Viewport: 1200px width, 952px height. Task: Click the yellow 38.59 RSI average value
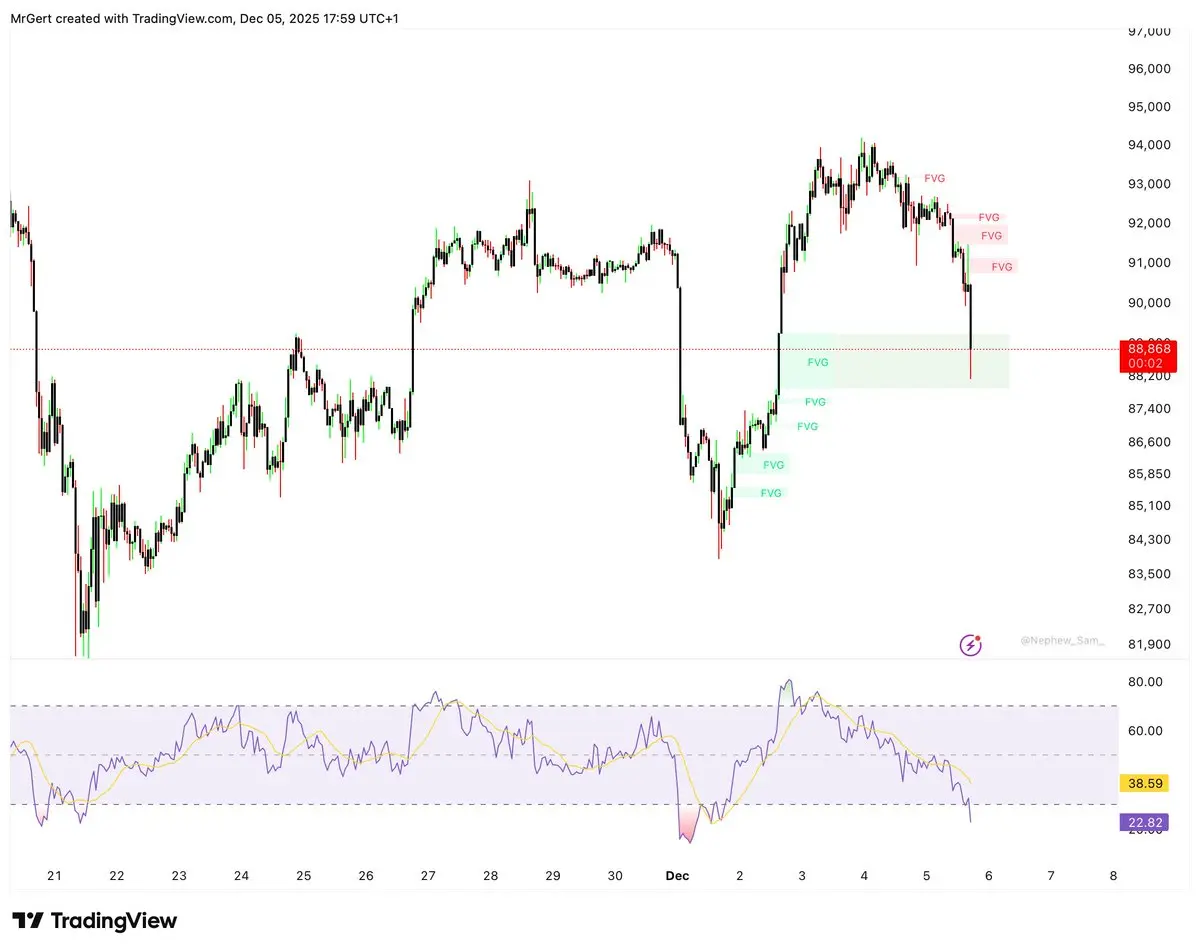(1142, 783)
